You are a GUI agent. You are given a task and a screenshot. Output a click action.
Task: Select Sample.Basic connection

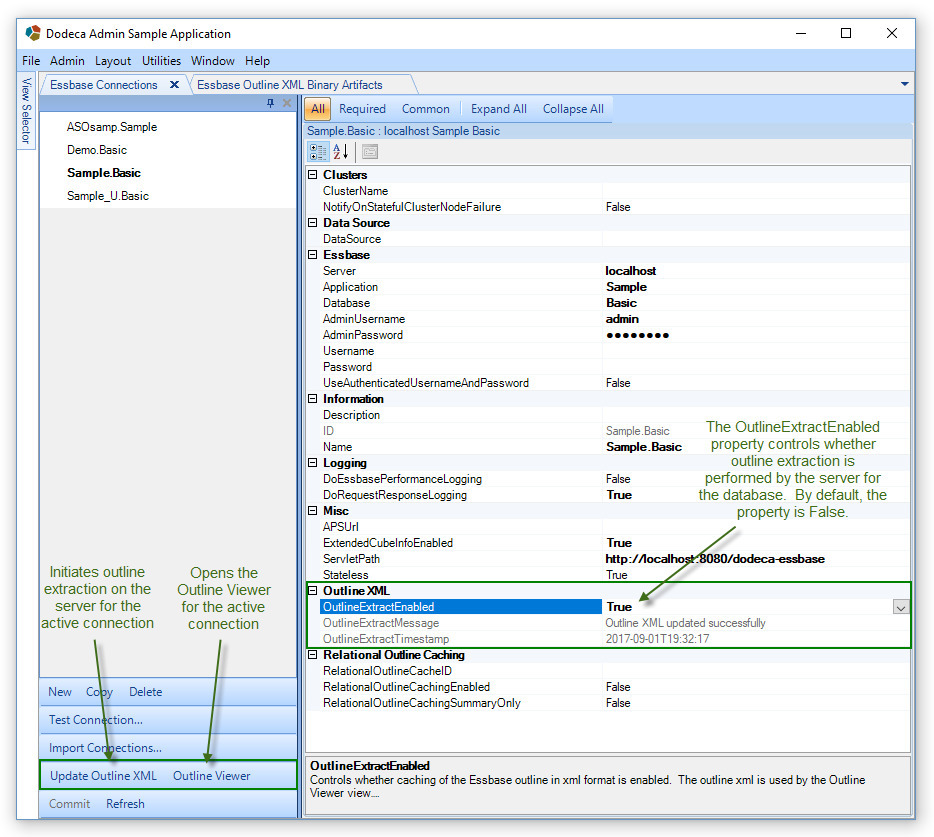point(104,173)
